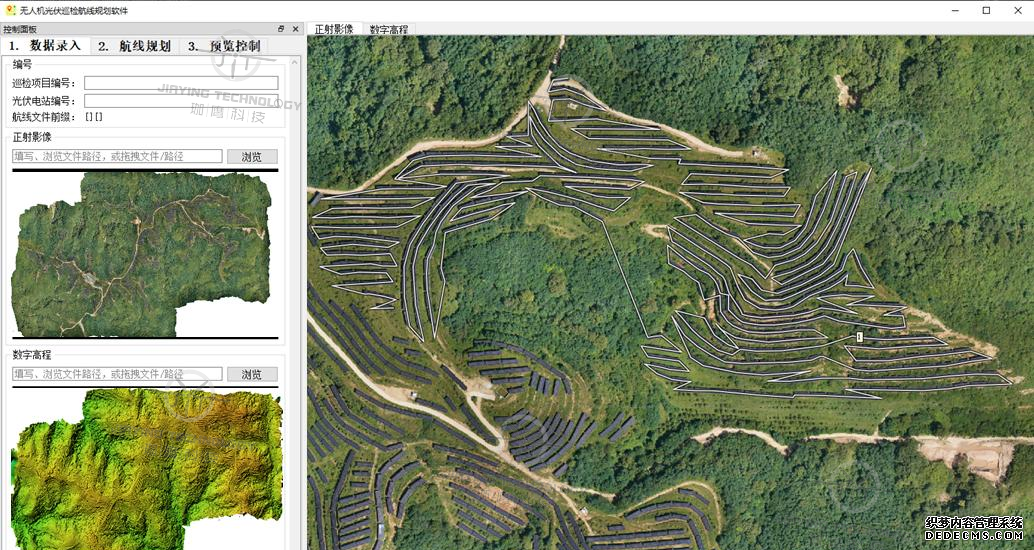The width and height of the screenshot is (1034, 550).
Task: Switch map view to the 数字高程 tab
Action: (x=388, y=29)
